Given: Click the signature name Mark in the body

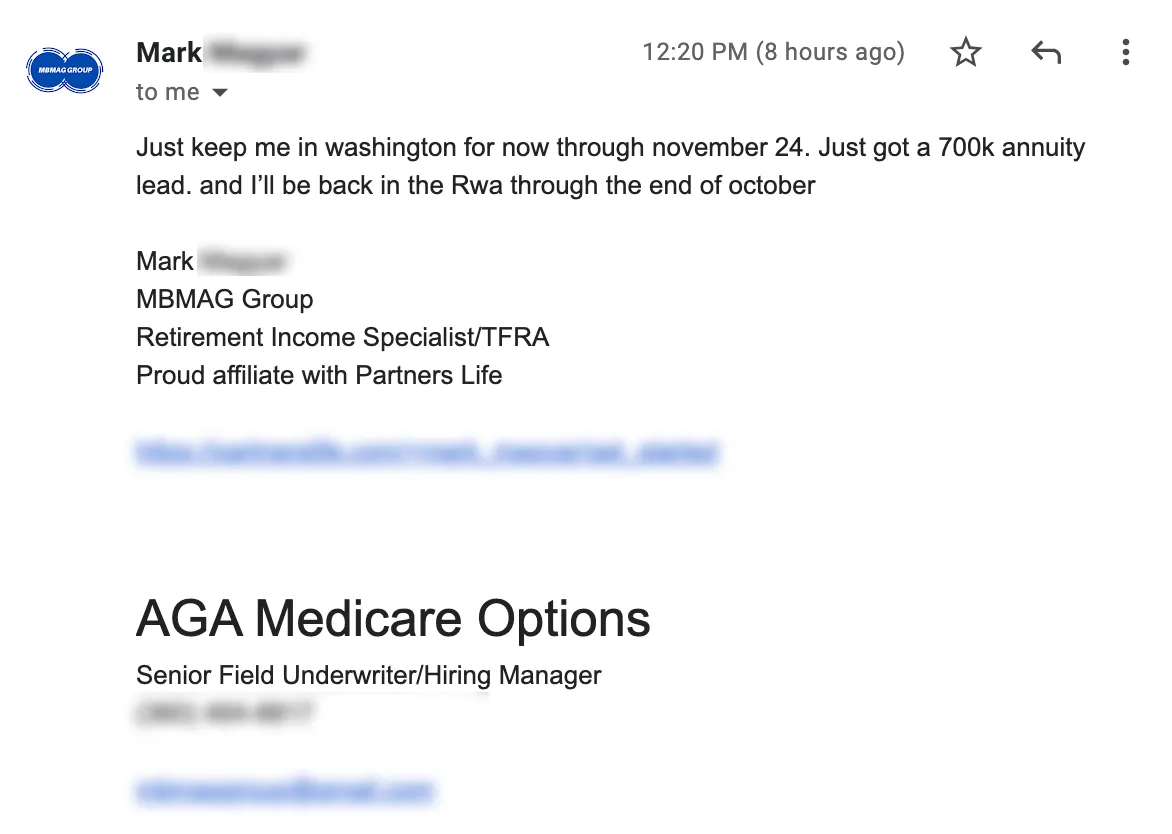Looking at the screenshot, I should click(x=164, y=262).
